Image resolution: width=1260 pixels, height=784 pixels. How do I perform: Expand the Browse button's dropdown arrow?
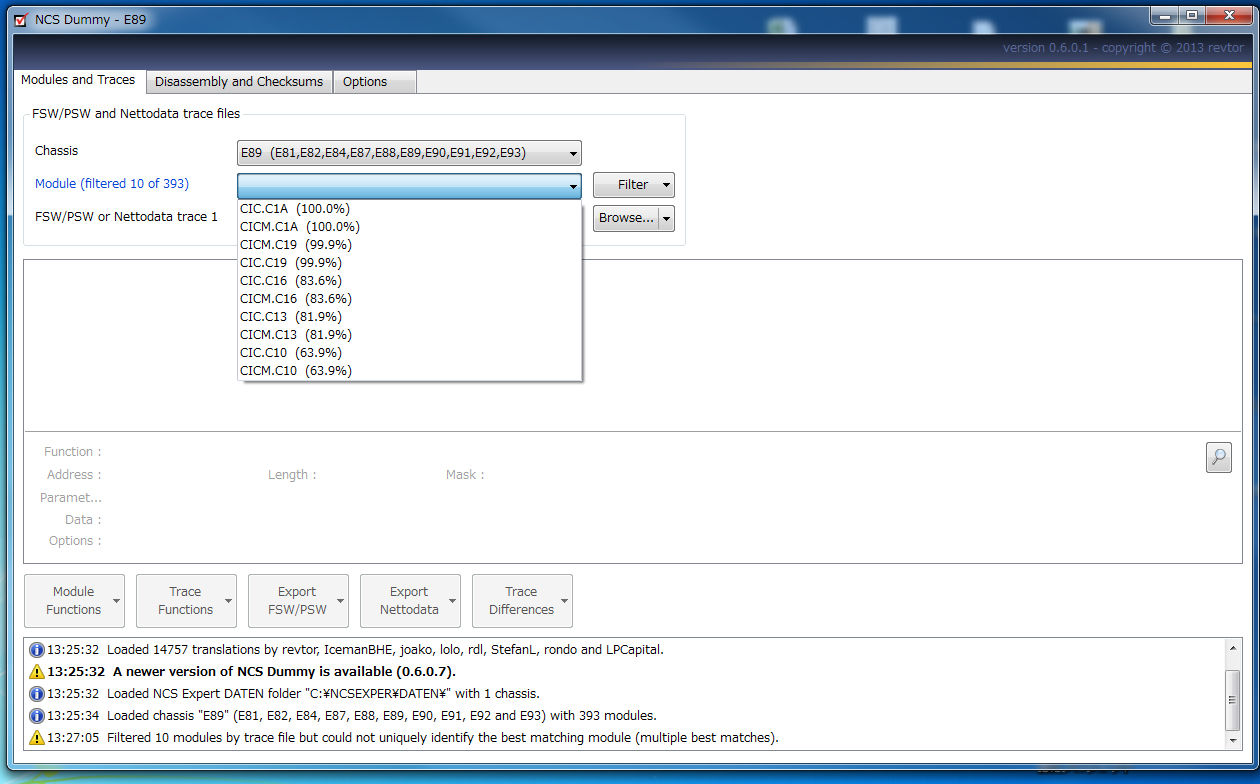(x=667, y=218)
